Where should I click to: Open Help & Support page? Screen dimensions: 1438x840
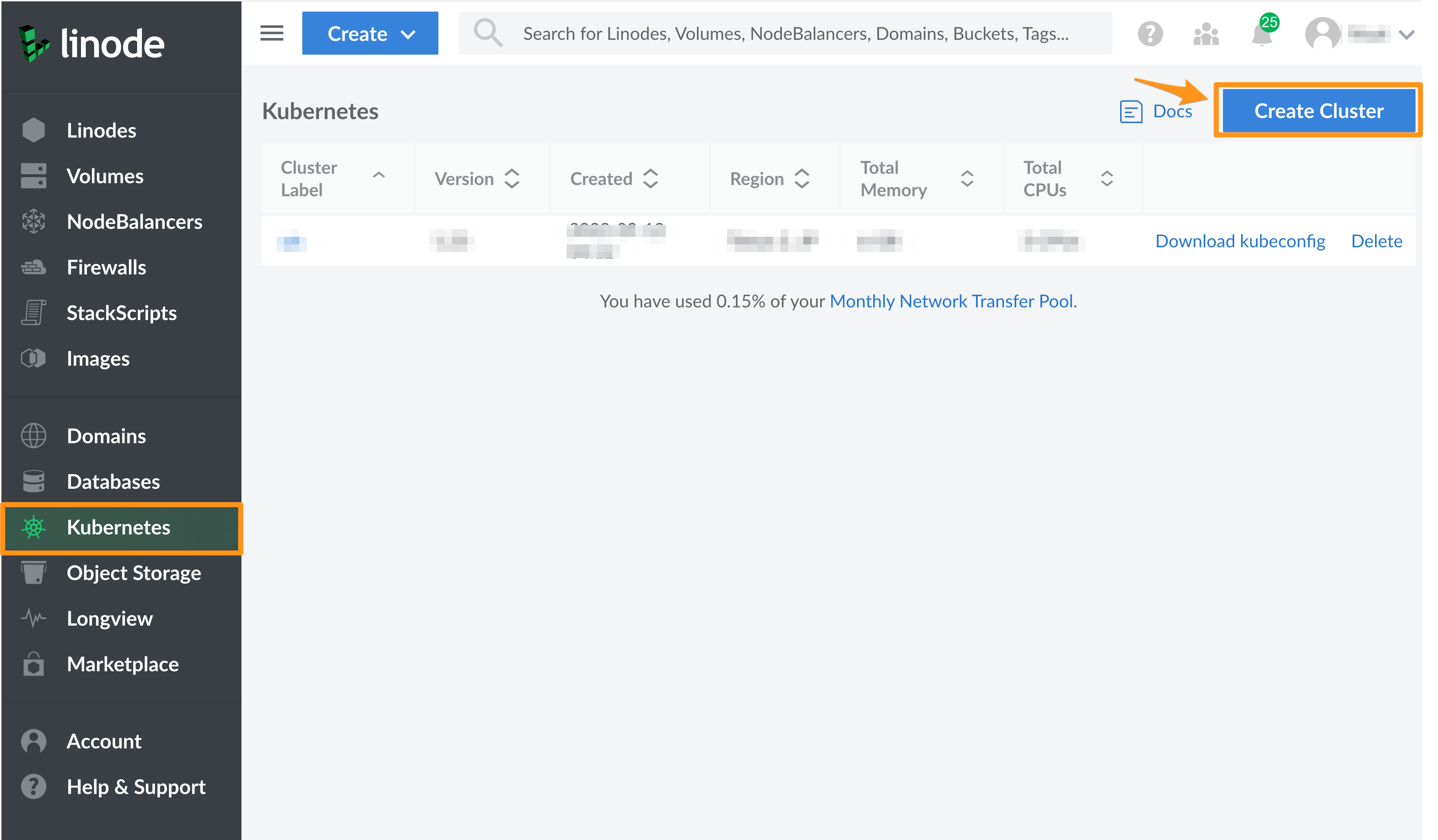point(136,787)
